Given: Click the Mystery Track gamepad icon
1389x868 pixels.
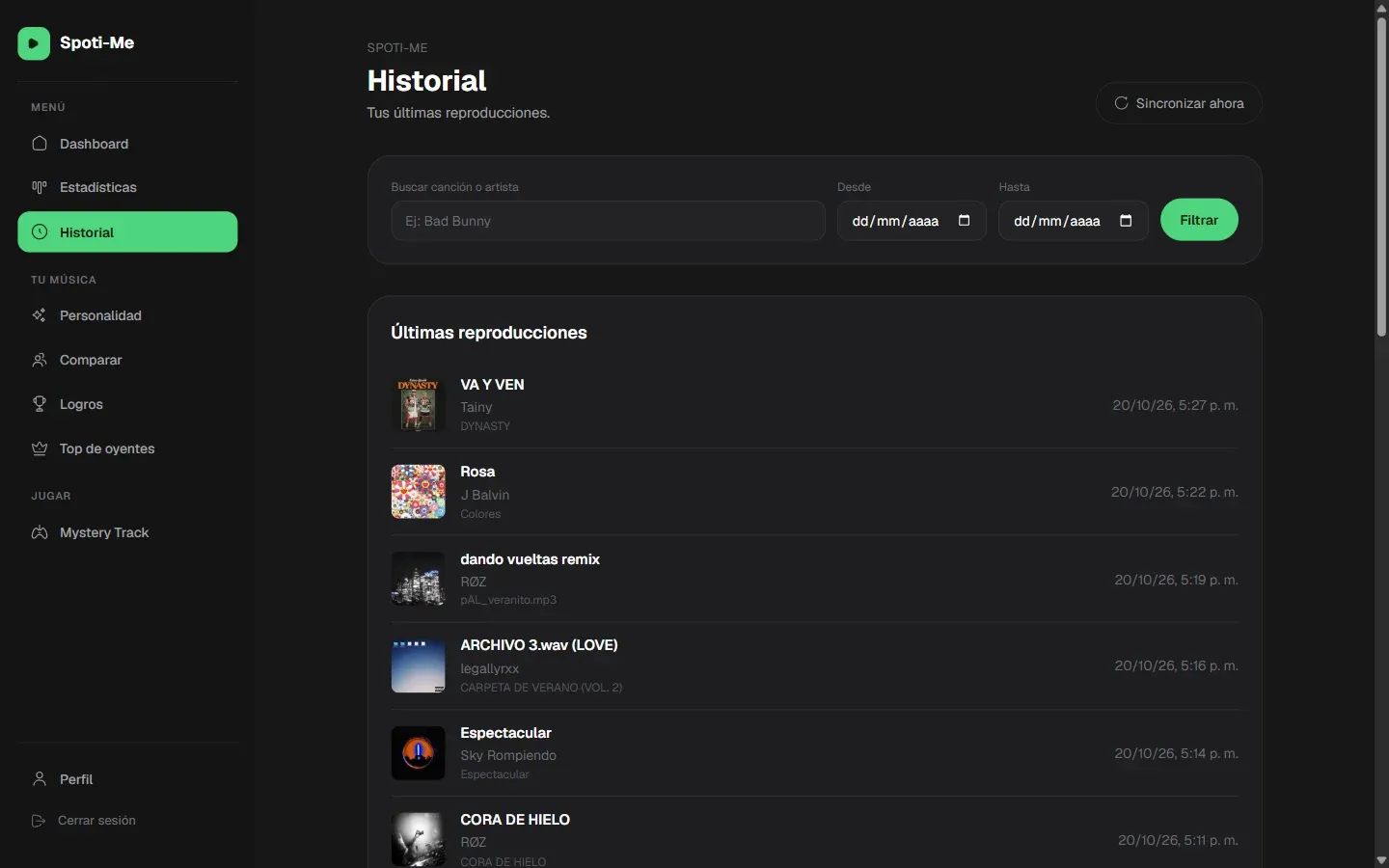Looking at the screenshot, I should click(x=40, y=532).
